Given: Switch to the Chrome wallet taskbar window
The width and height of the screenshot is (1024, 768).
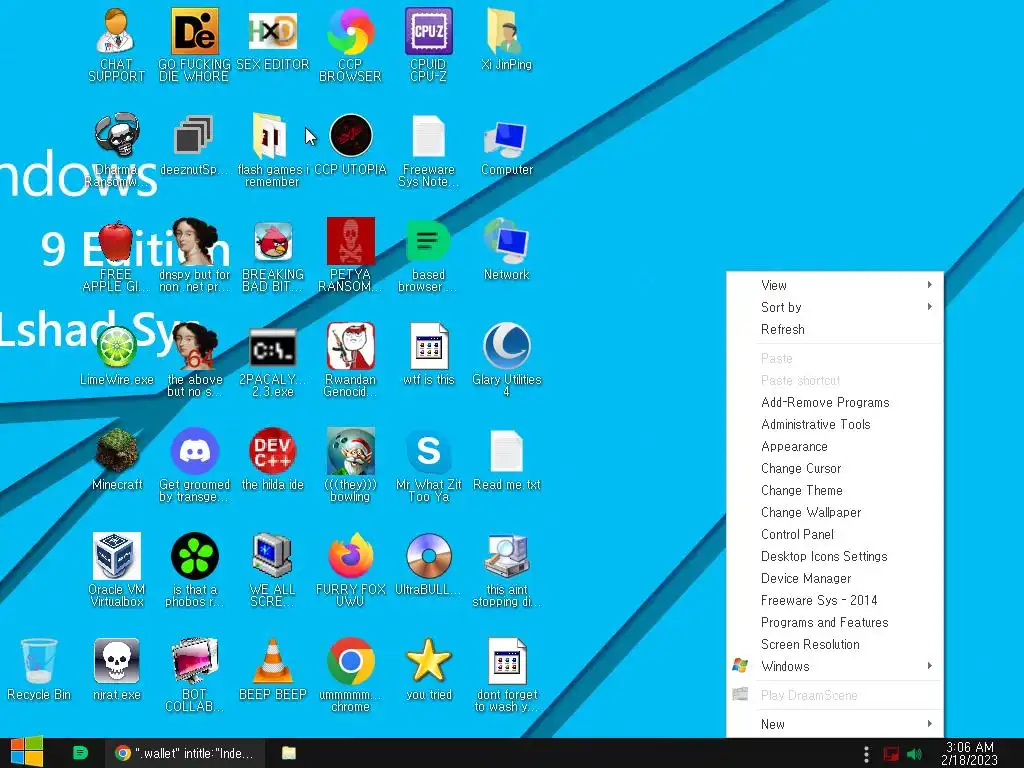Looking at the screenshot, I should [x=185, y=753].
